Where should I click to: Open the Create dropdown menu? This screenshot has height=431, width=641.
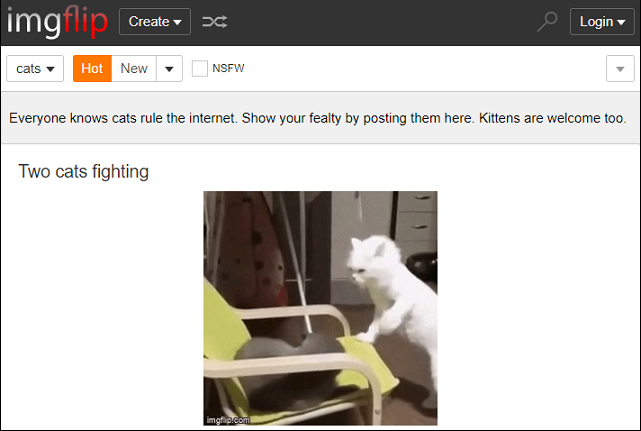tap(155, 22)
